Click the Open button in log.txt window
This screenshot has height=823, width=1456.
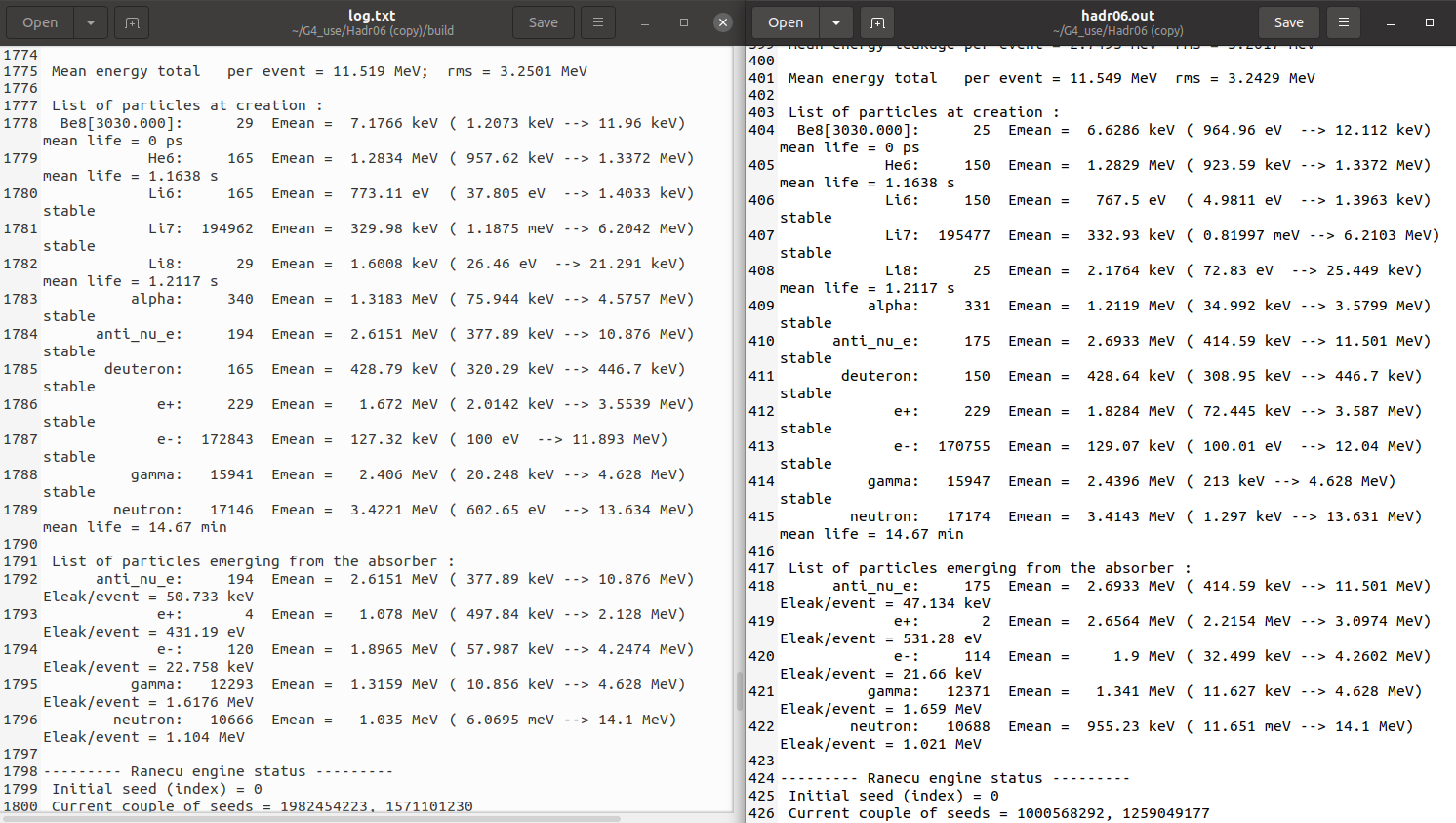tap(40, 22)
